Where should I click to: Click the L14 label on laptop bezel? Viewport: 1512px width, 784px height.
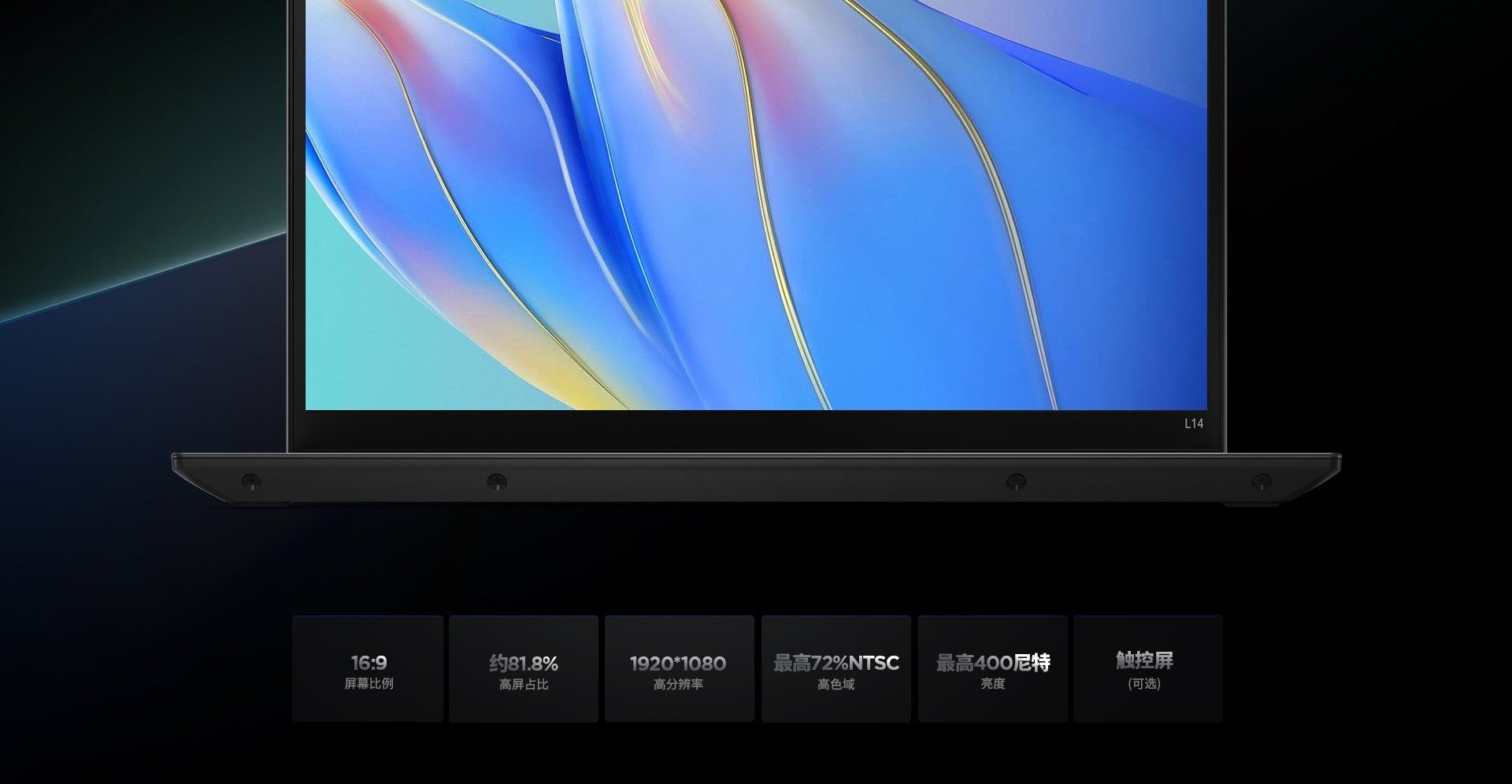(1194, 423)
